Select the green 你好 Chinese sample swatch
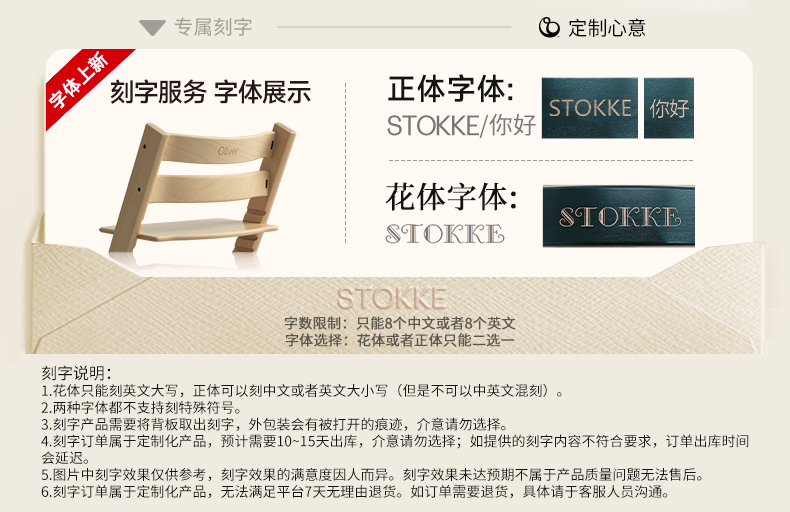Image resolution: width=790 pixels, height=512 pixels. (x=669, y=108)
